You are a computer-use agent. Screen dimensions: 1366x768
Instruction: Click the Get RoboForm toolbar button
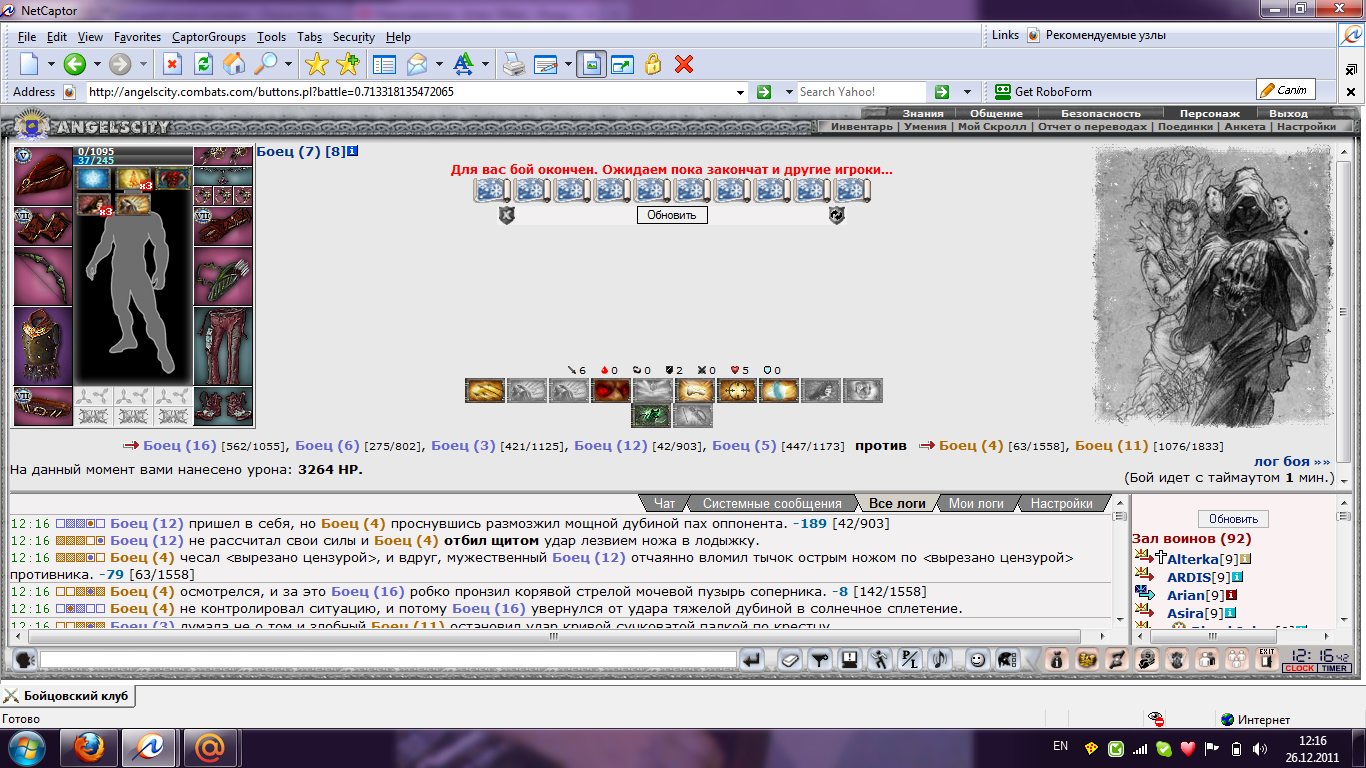point(1043,92)
